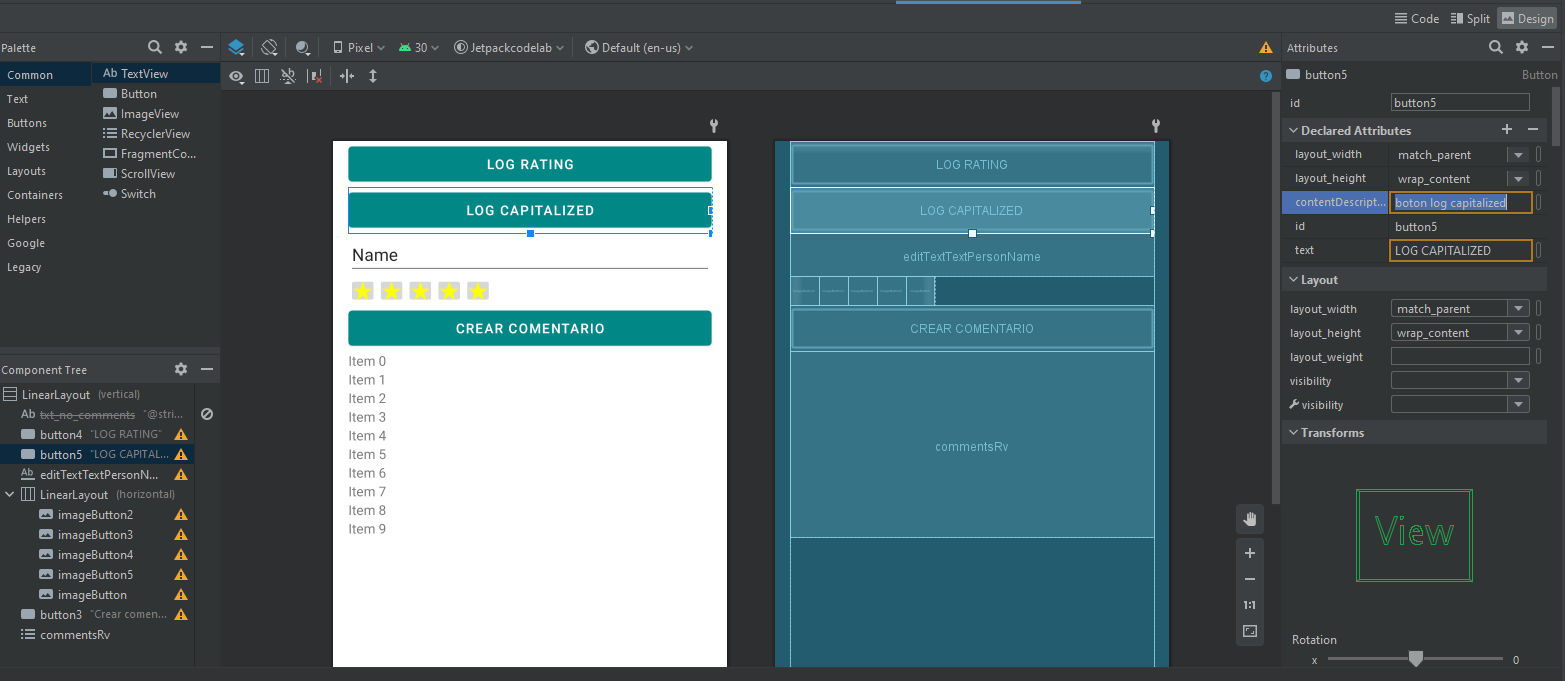The height and width of the screenshot is (681, 1565).
Task: Select the Buttons palette category
Action: point(45,123)
